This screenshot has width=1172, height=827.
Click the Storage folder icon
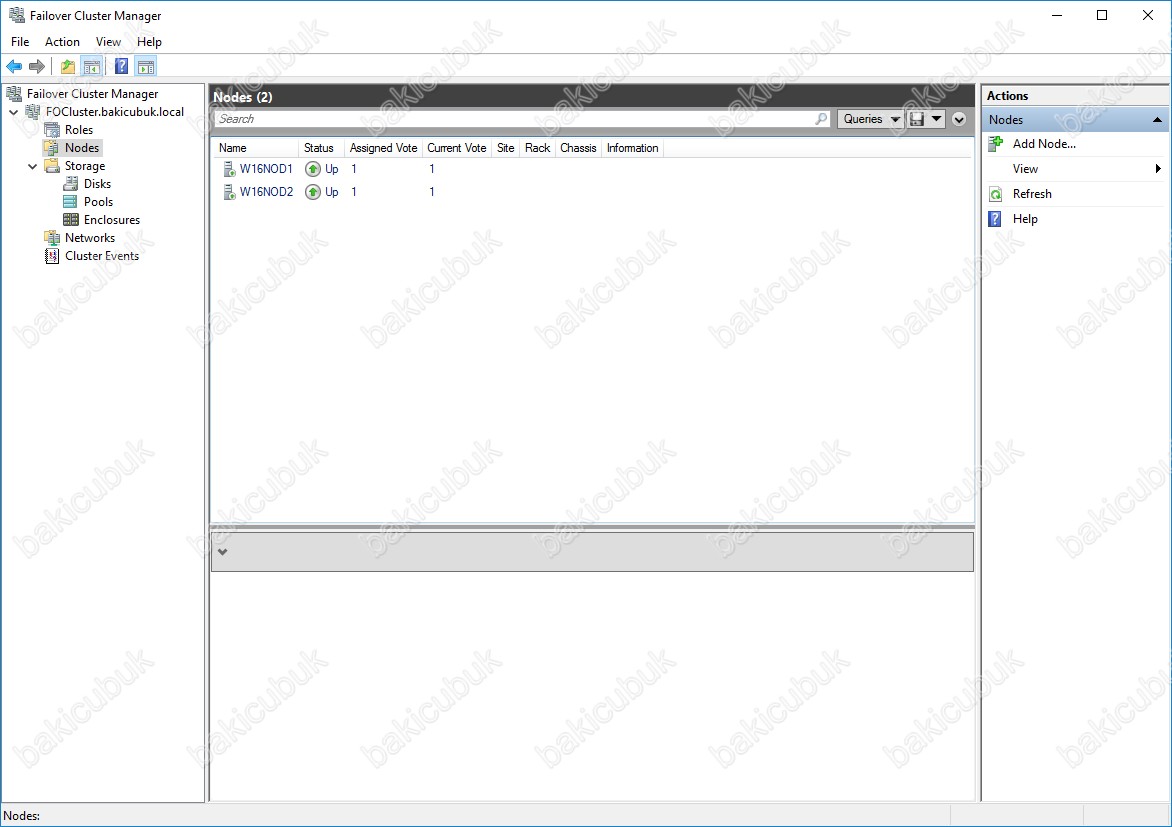coord(52,165)
